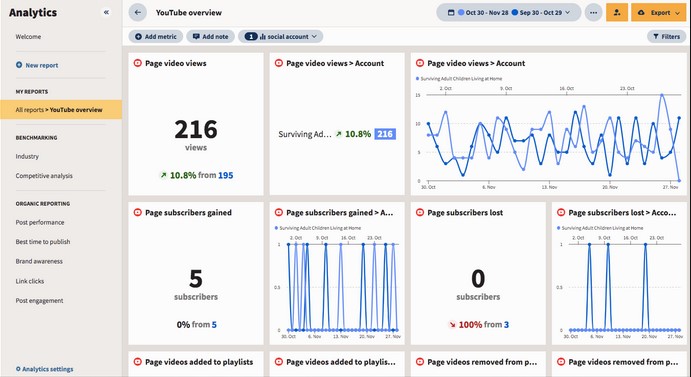Click the Add metric button
The width and height of the screenshot is (691, 377).
tap(156, 37)
